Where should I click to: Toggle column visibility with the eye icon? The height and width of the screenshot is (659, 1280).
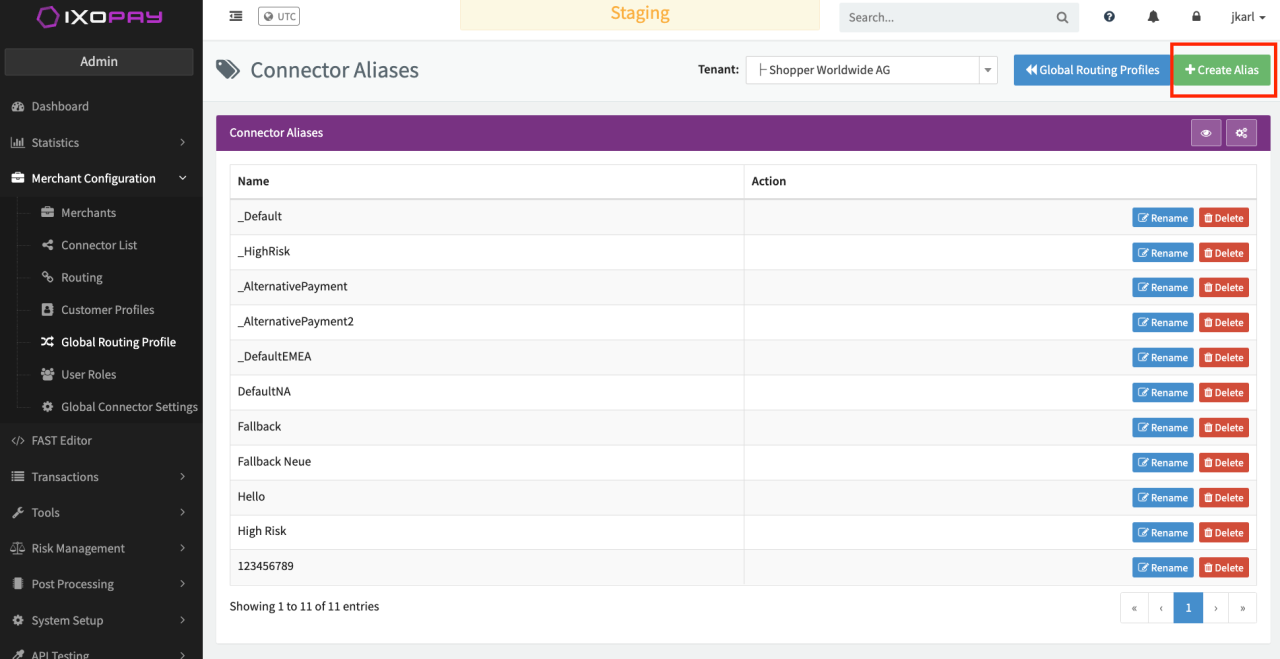coord(1206,133)
